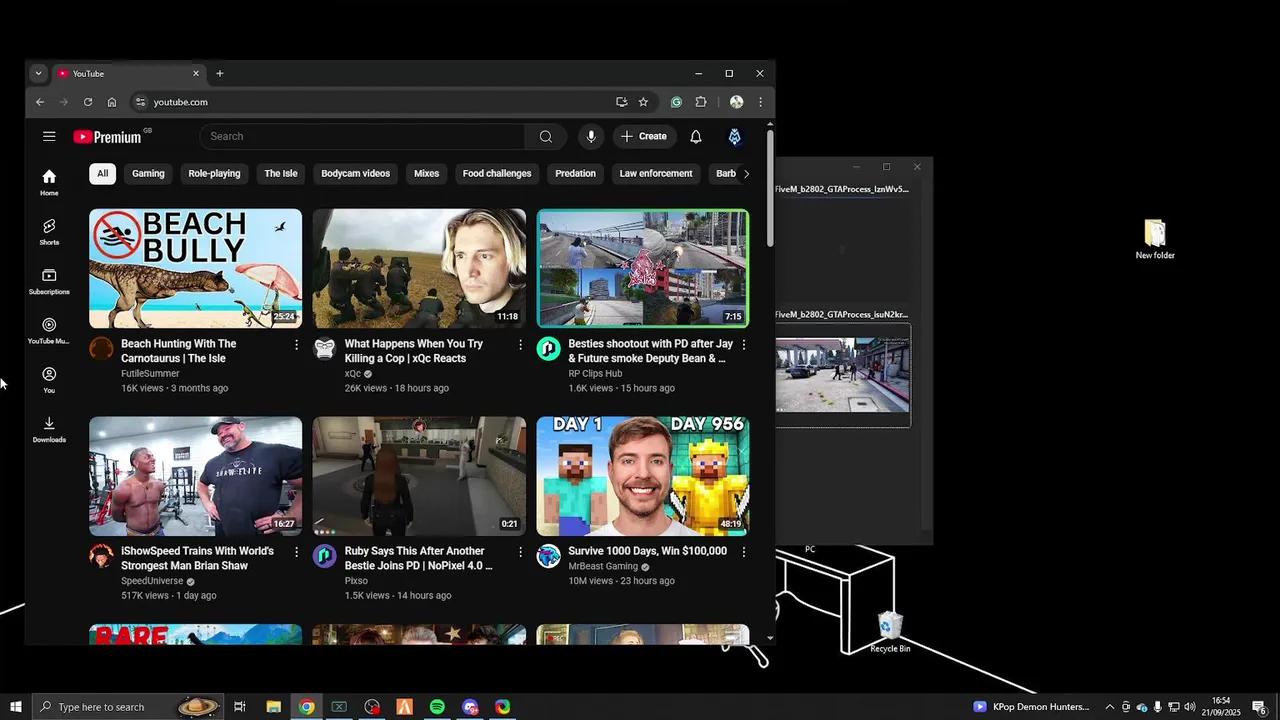Click the Create button
This screenshot has height=720, width=1280.
[644, 136]
